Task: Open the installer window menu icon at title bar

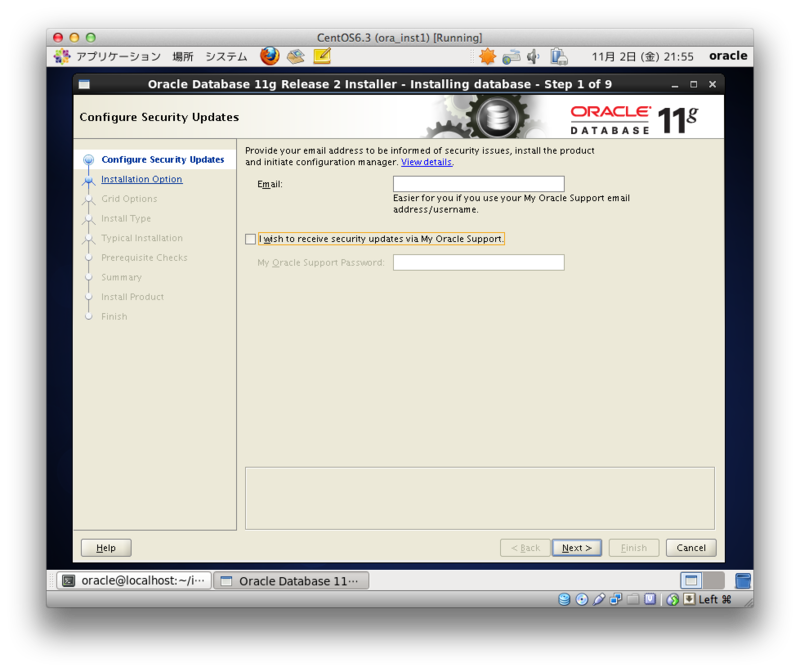Action: [84, 85]
